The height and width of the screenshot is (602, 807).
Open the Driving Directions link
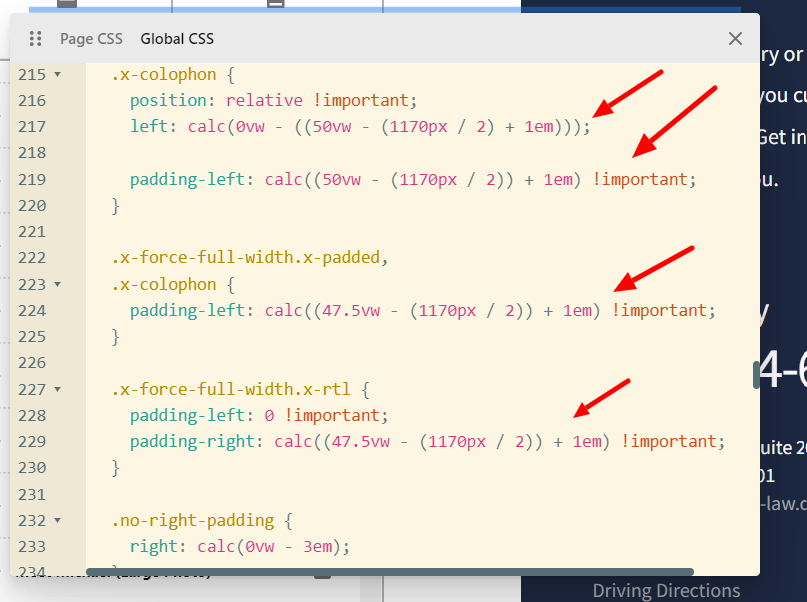[666, 590]
